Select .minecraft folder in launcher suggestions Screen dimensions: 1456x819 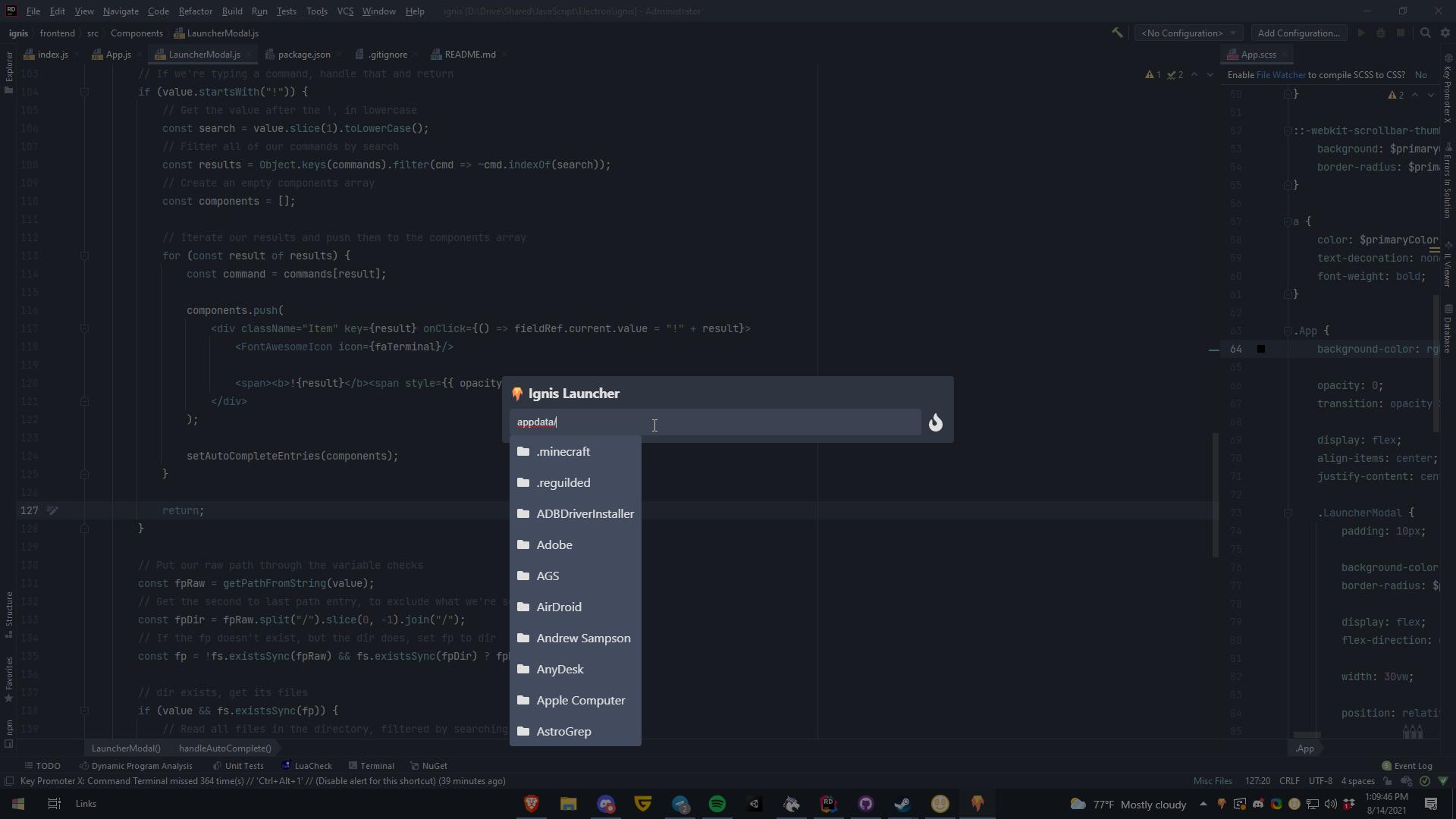pyautogui.click(x=576, y=452)
